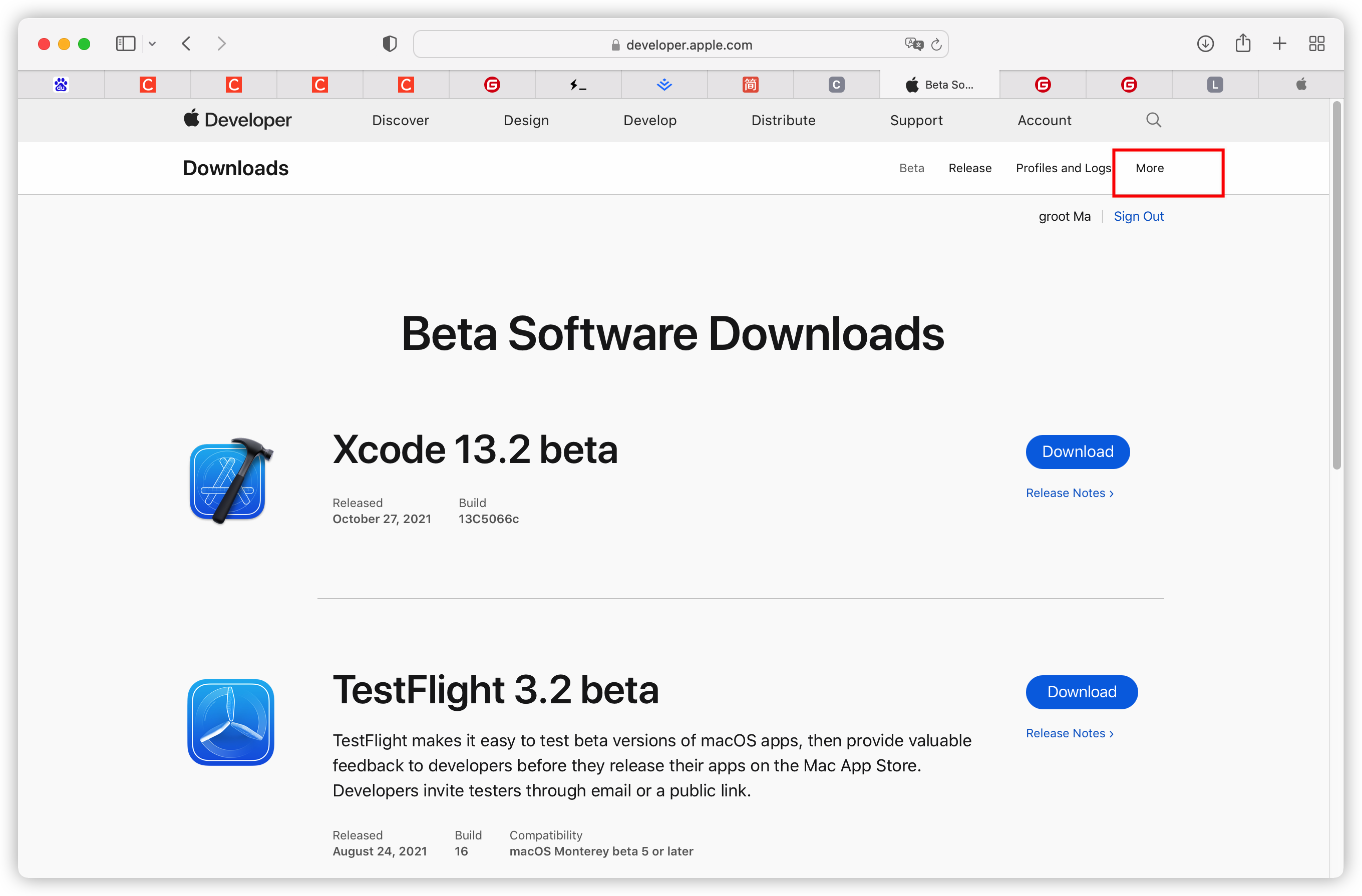Download Xcode 13.2 beta
Screen dimensions: 1362x896
coord(1077,452)
